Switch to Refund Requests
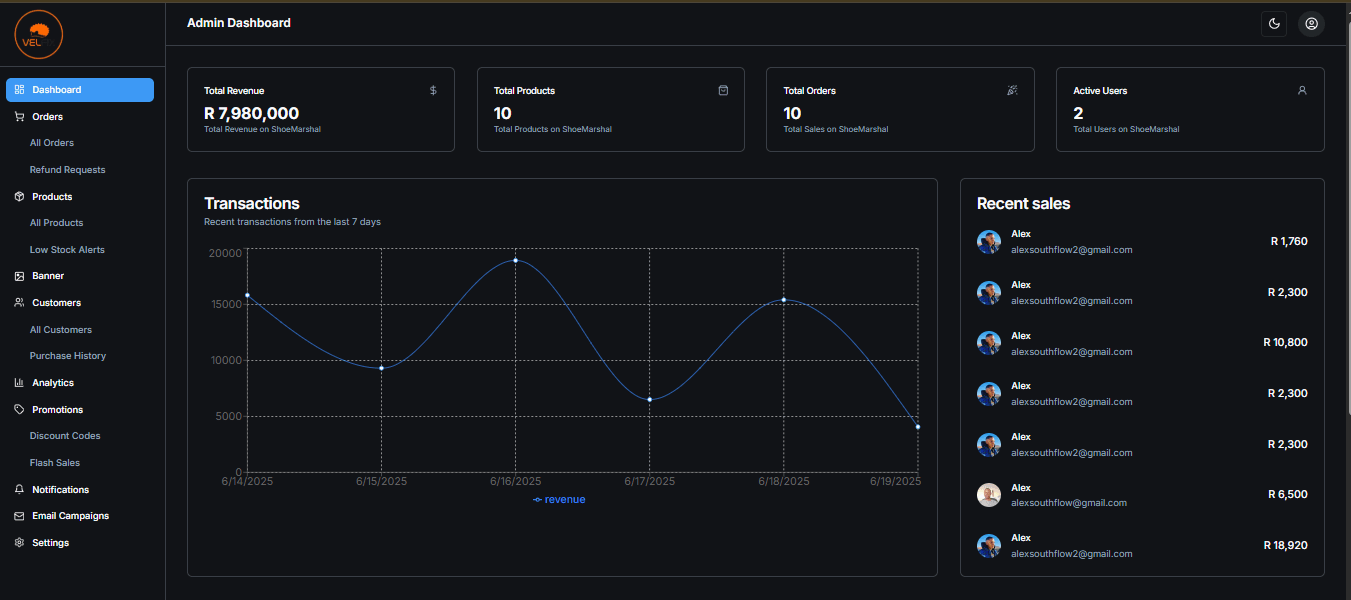Image resolution: width=1351 pixels, height=600 pixels. tap(67, 169)
